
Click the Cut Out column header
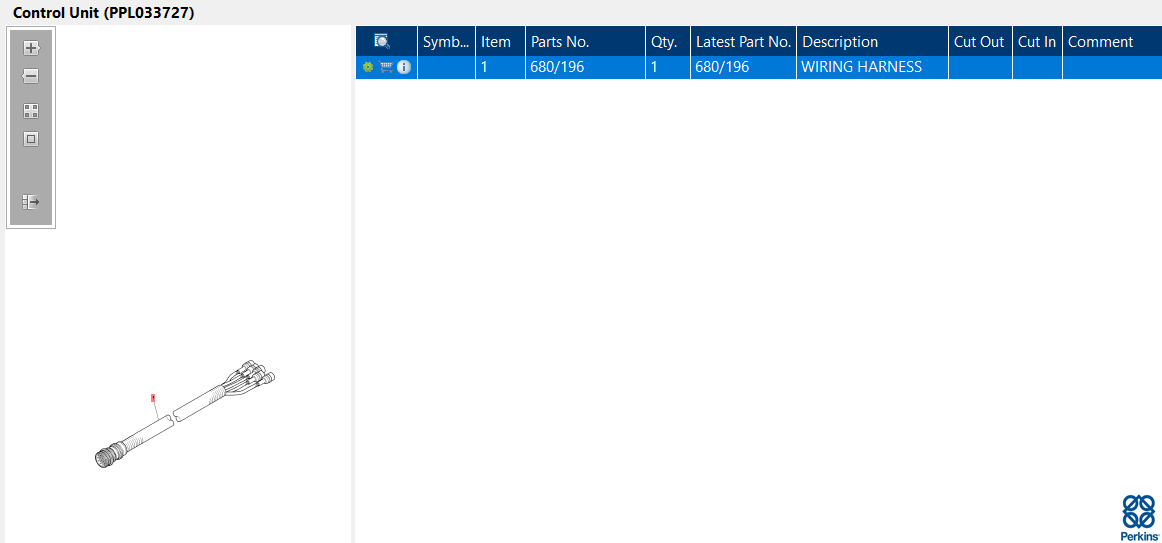pos(980,41)
